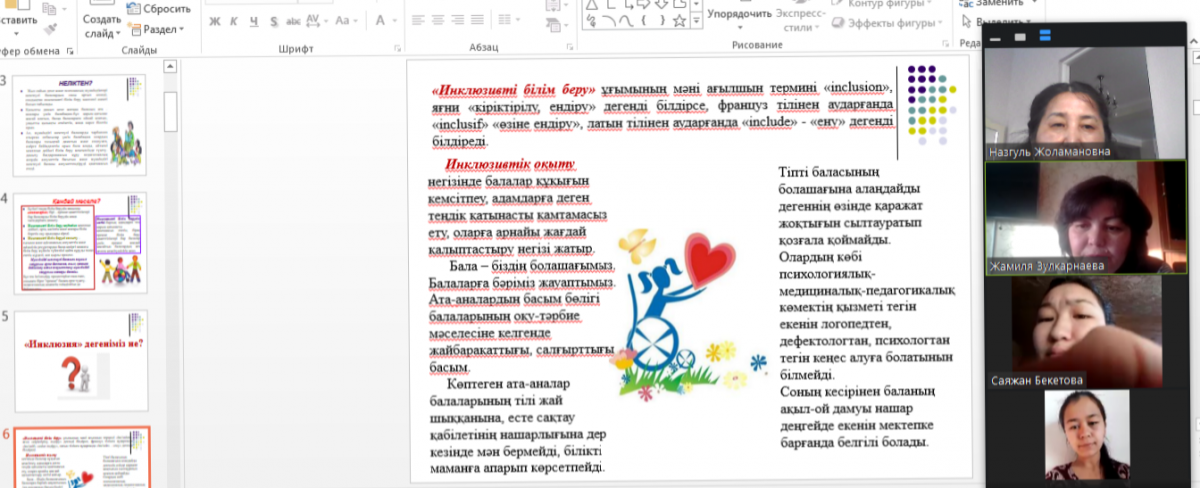The width and height of the screenshot is (1200, 488).
Task: Open the Создать слайд dropdown
Action: click(101, 27)
